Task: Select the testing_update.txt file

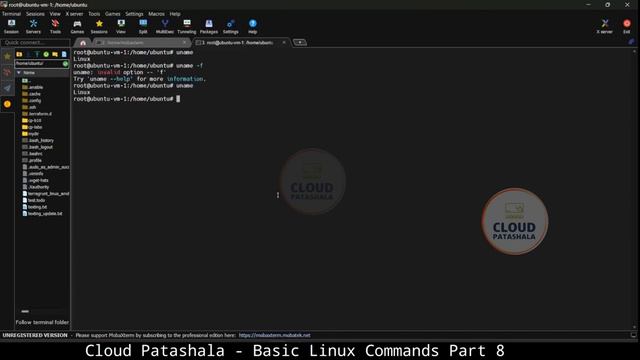Action: point(42,213)
